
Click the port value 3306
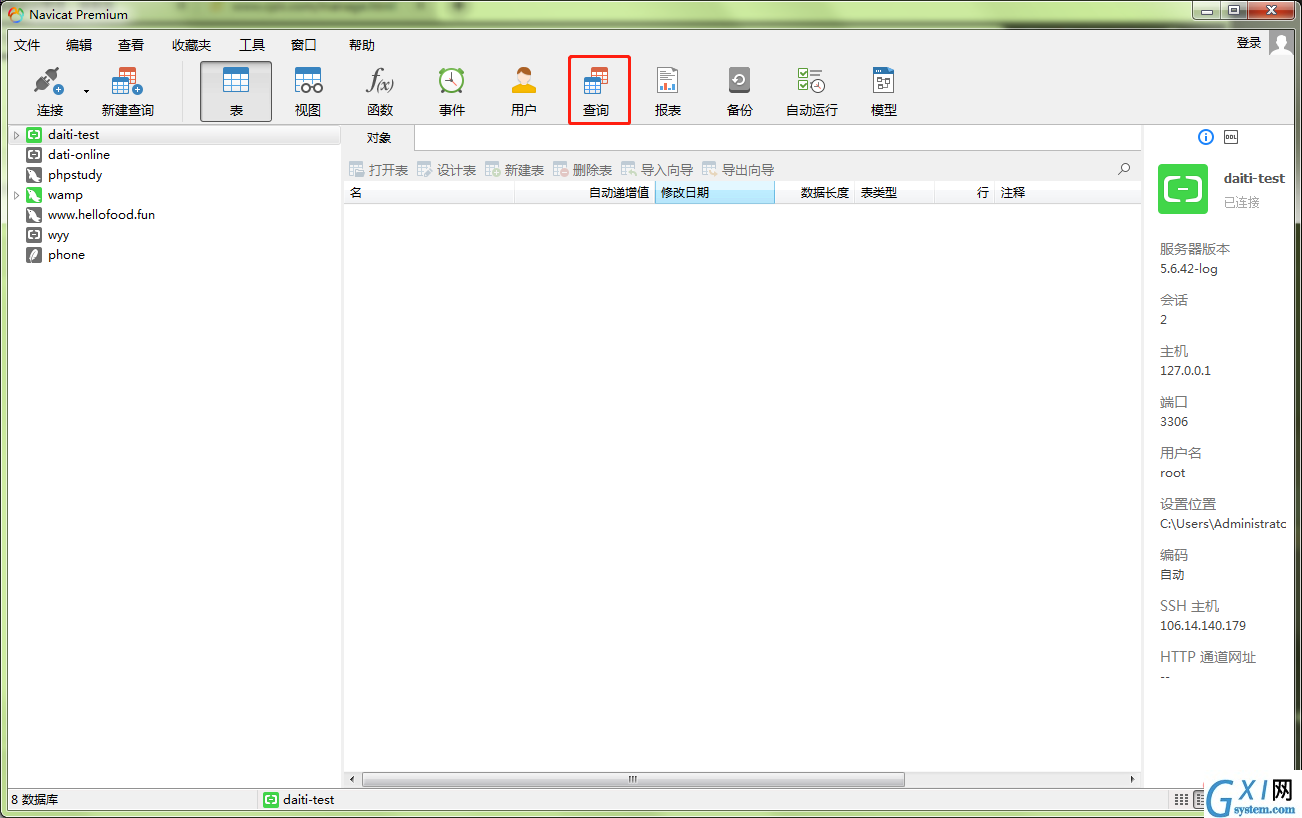[1174, 422]
